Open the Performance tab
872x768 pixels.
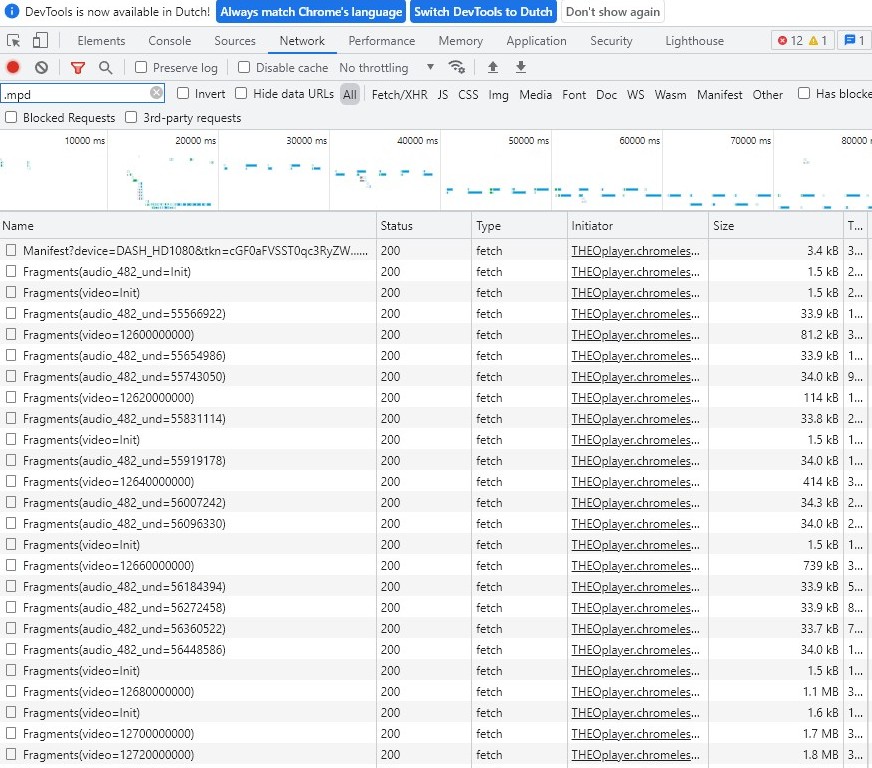coord(381,41)
